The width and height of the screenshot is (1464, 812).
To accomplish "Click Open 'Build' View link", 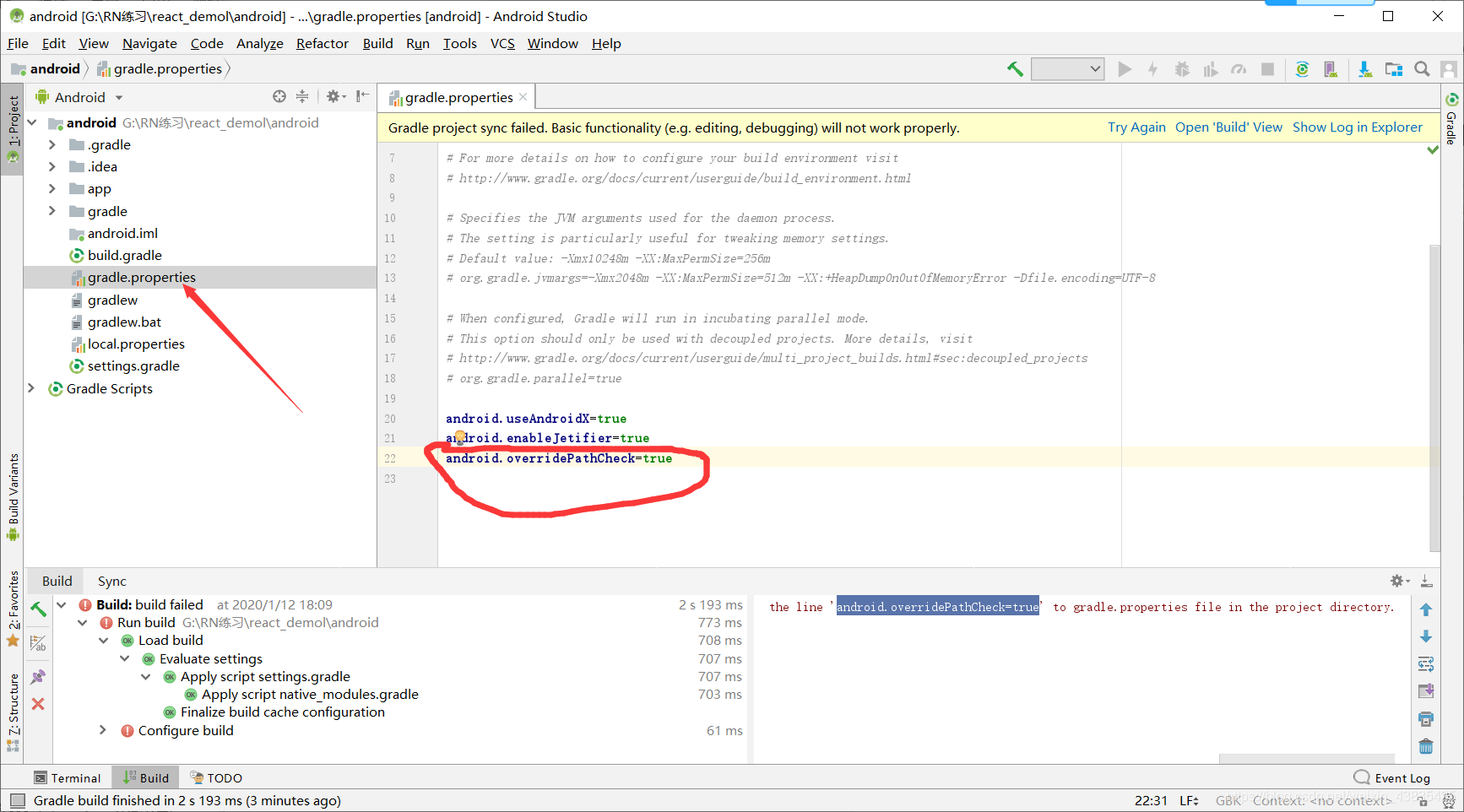I will pos(1228,127).
